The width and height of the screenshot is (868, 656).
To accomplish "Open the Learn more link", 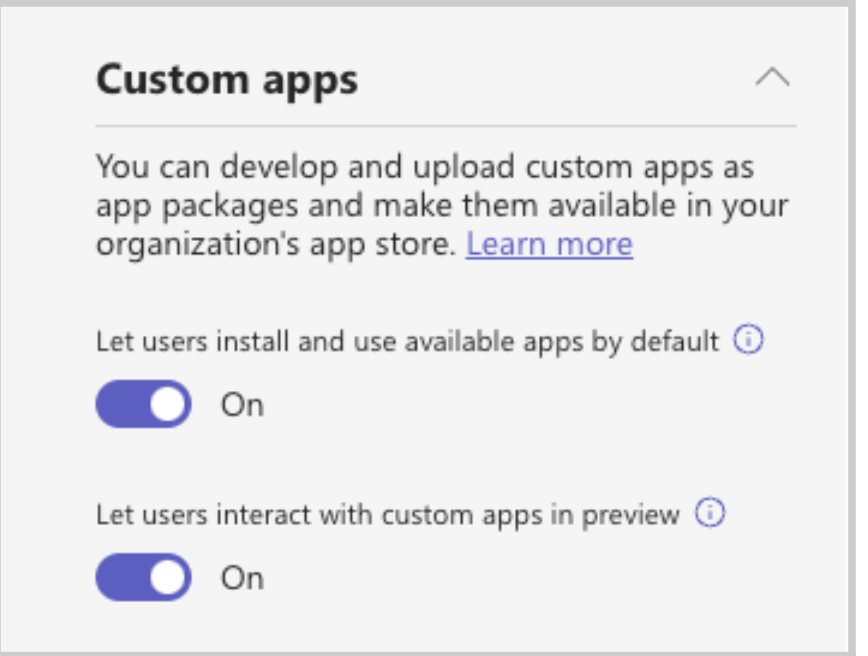I will click(x=549, y=244).
